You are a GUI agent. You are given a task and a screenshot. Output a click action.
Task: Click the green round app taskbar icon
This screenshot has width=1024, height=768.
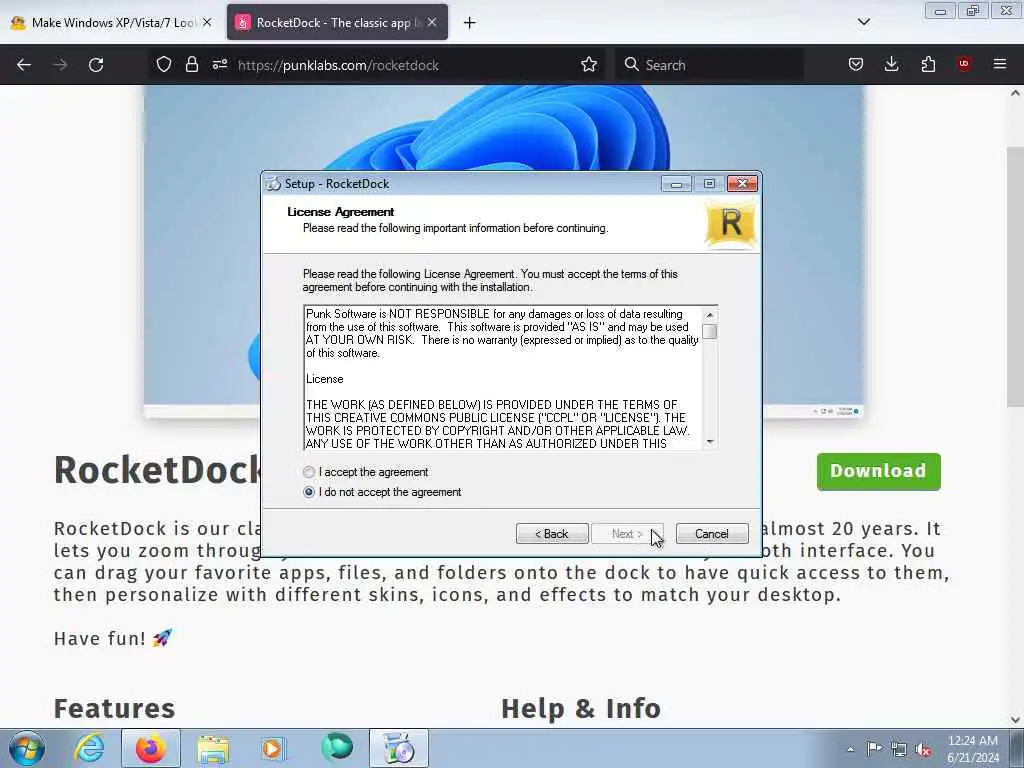click(337, 747)
